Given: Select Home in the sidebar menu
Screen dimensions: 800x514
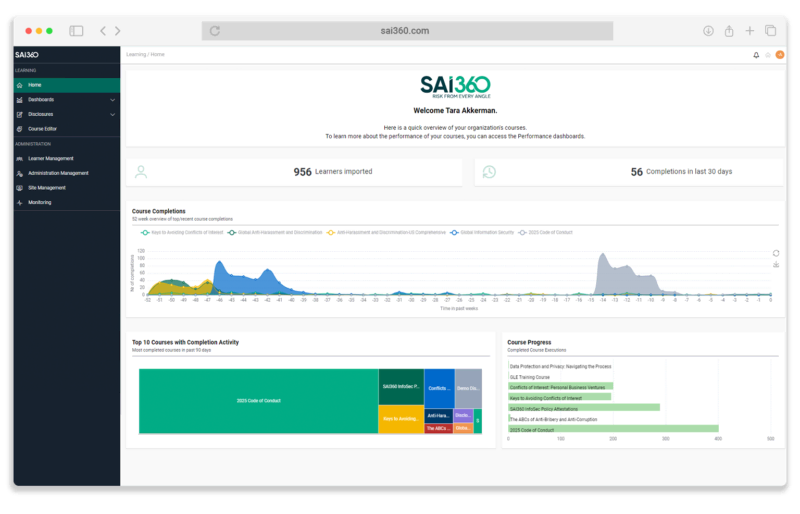Looking at the screenshot, I should point(35,85).
